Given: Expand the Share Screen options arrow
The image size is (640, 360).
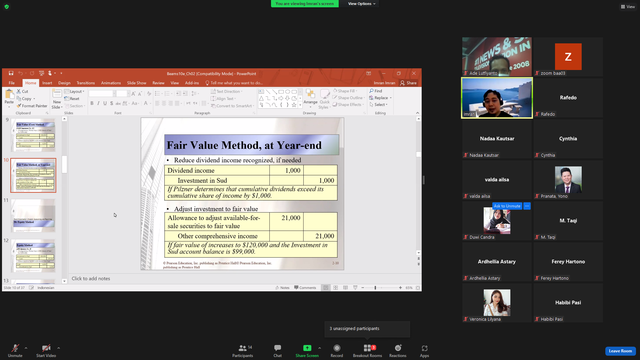Looking at the screenshot, I should point(319,348).
